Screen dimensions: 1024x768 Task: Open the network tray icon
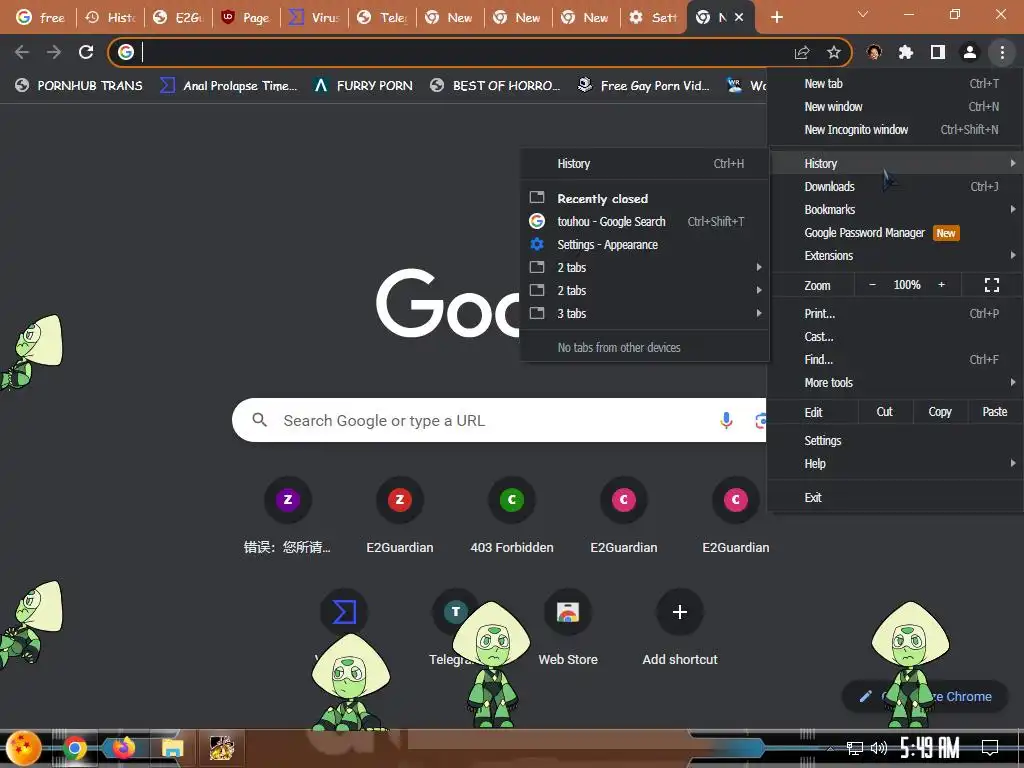(854, 748)
